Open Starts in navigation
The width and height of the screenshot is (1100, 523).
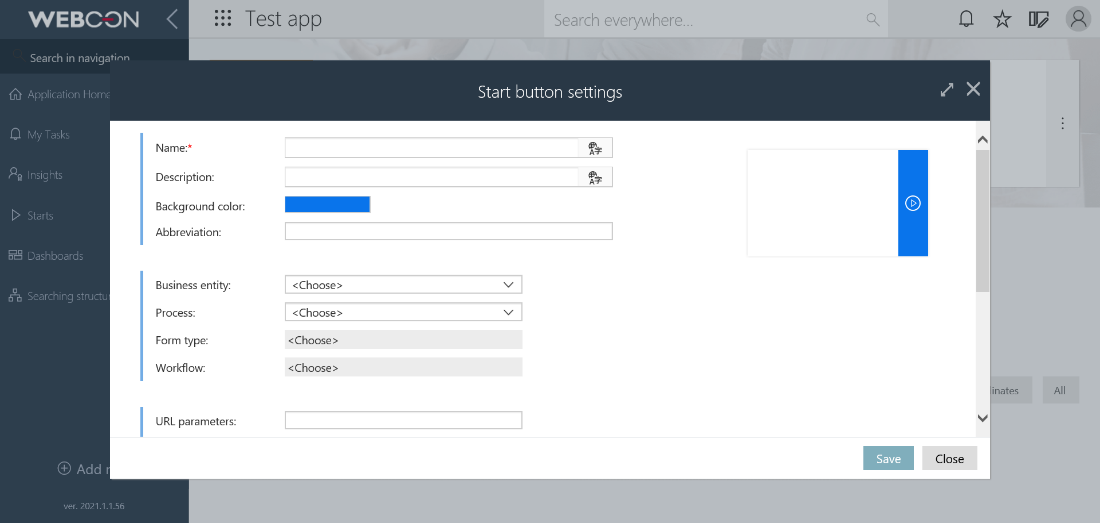click(x=40, y=215)
